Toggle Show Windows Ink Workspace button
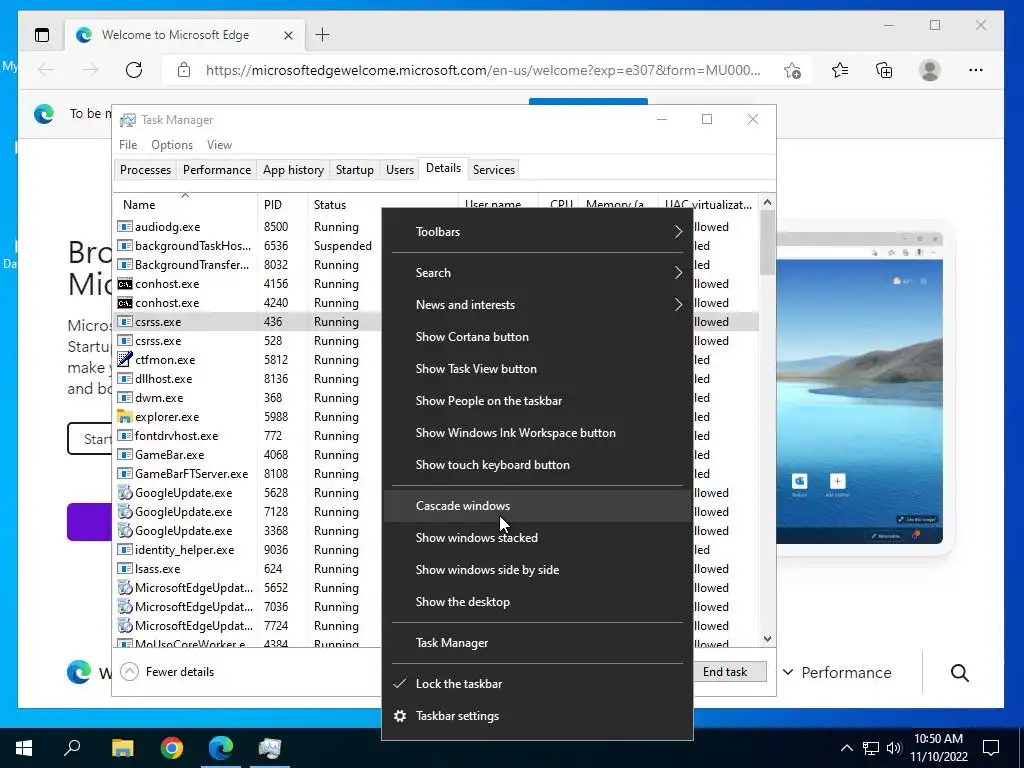This screenshot has height=768, width=1024. (537, 433)
